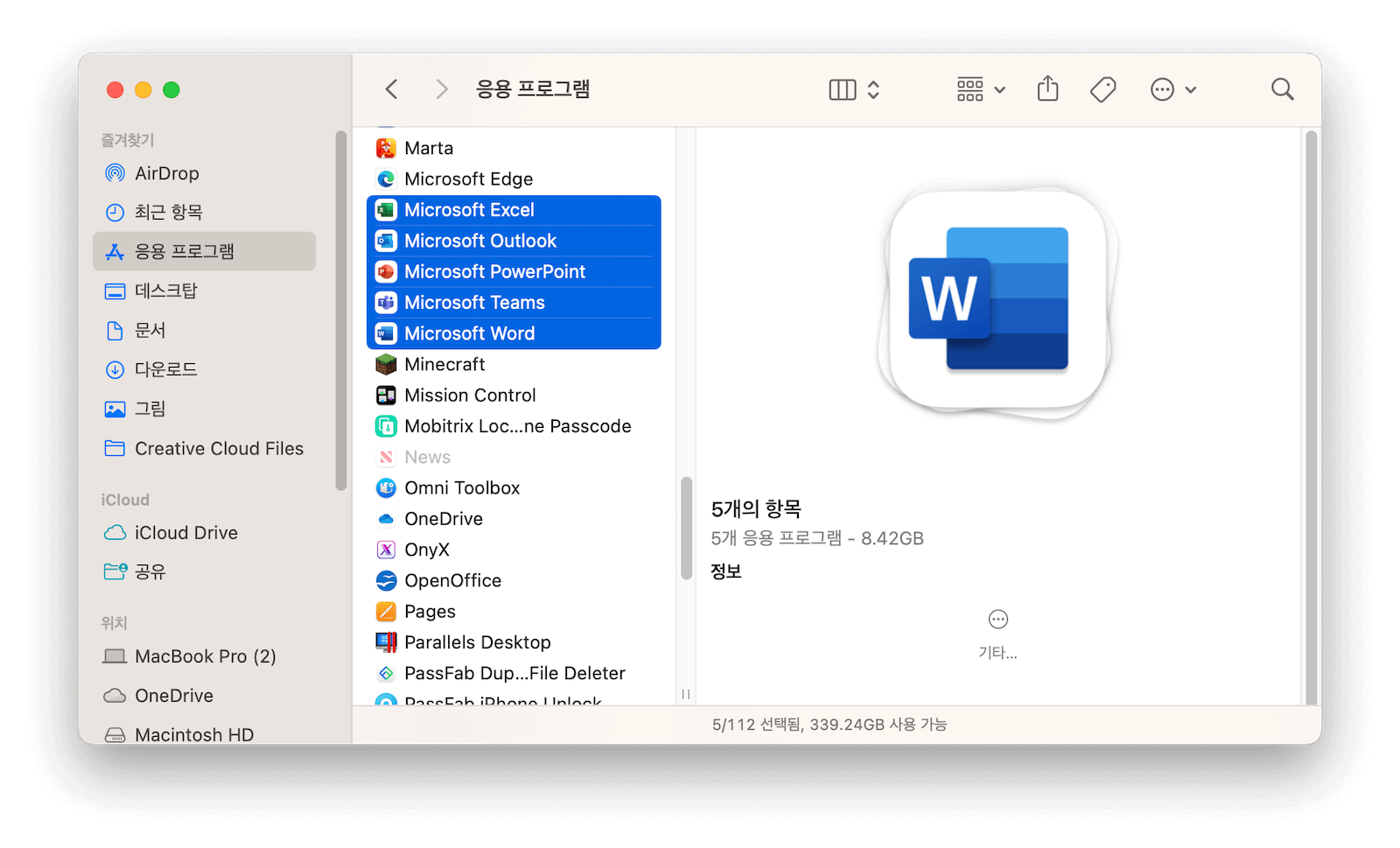Open 다운로드 in the sidebar
The image size is (1400, 848).
tap(204, 369)
